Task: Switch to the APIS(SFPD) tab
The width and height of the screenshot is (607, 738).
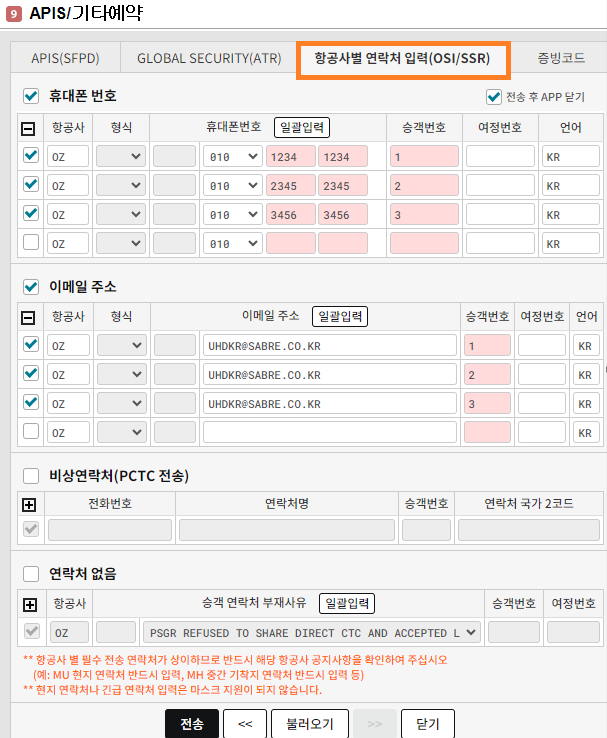Action: point(65,58)
